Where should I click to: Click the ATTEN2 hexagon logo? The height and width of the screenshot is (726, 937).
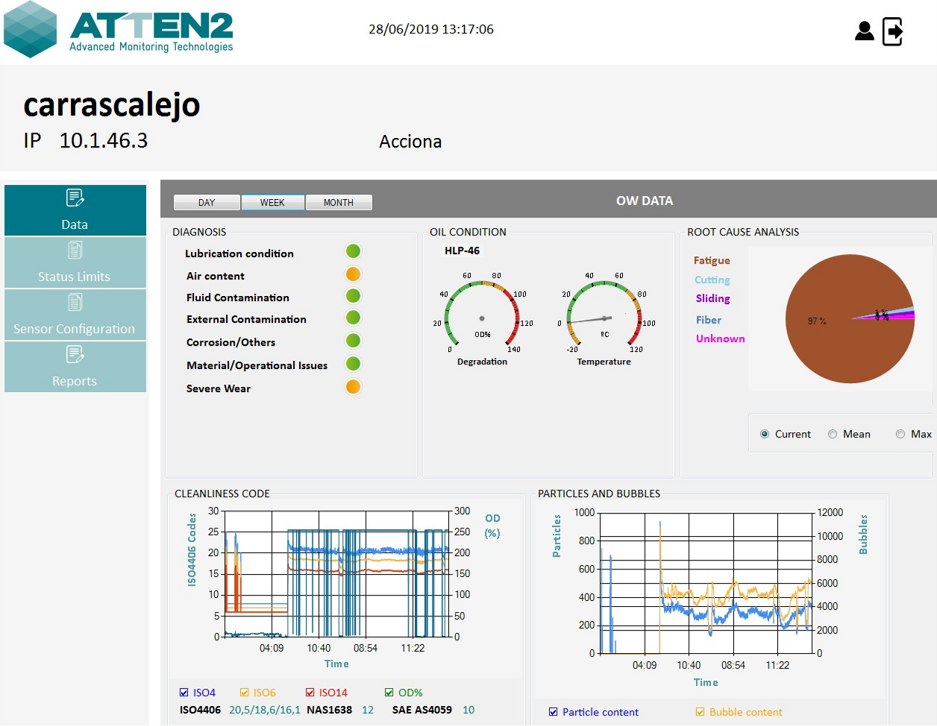pyautogui.click(x=30, y=29)
